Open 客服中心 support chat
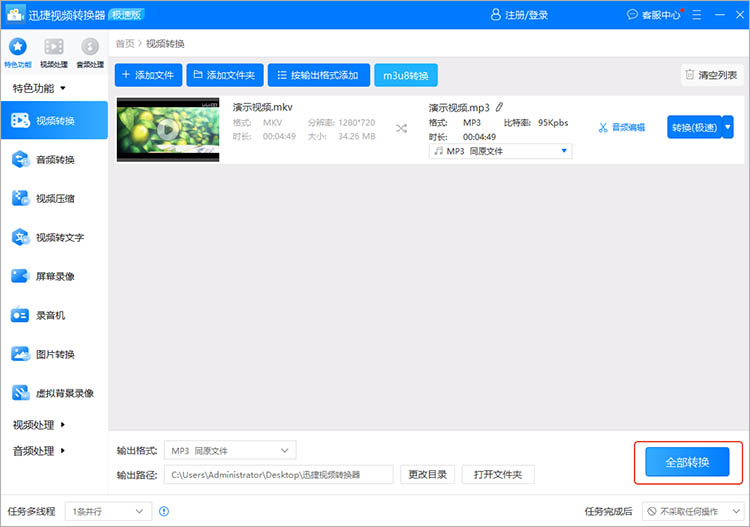 [653, 15]
